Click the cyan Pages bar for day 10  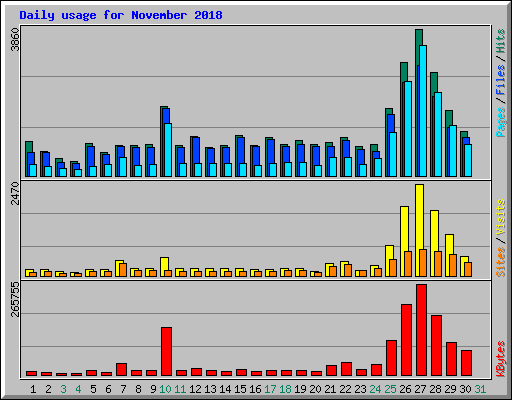[168, 150]
